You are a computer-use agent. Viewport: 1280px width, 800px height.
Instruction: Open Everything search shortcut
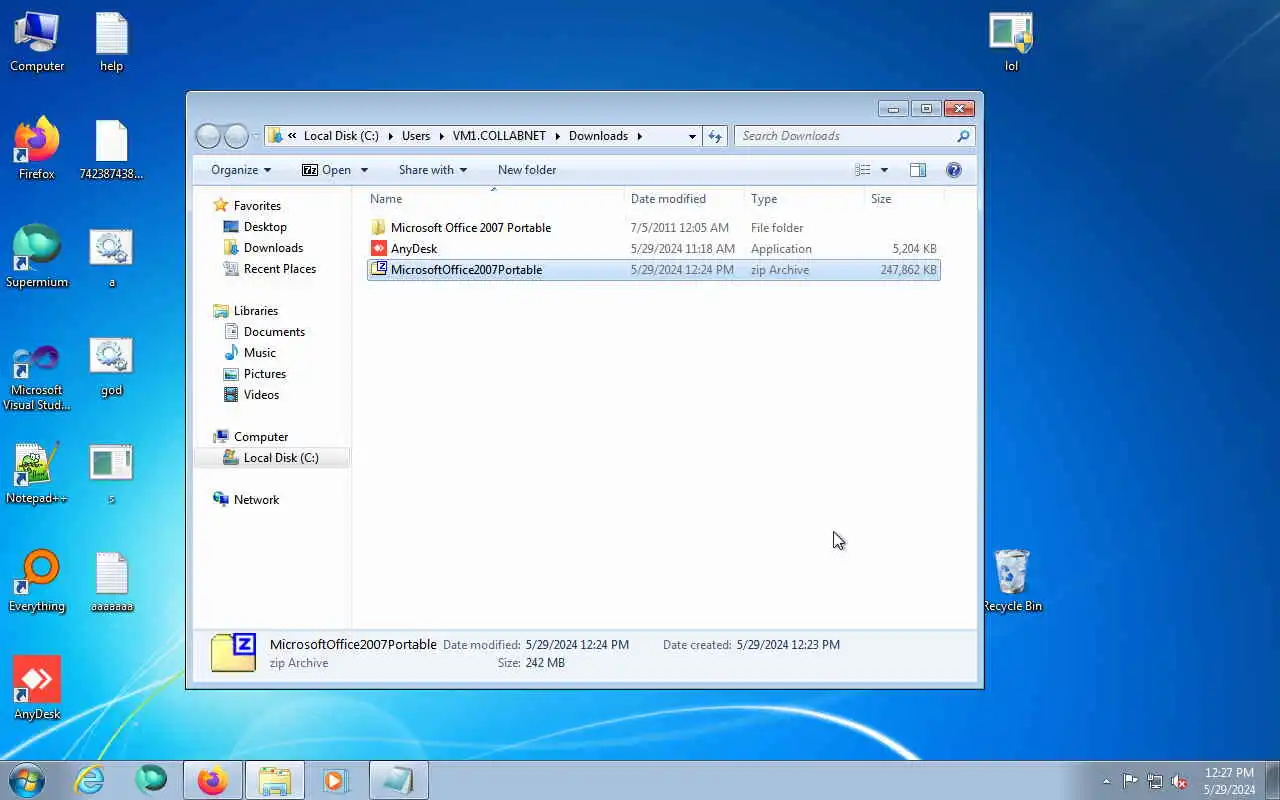coord(37,581)
